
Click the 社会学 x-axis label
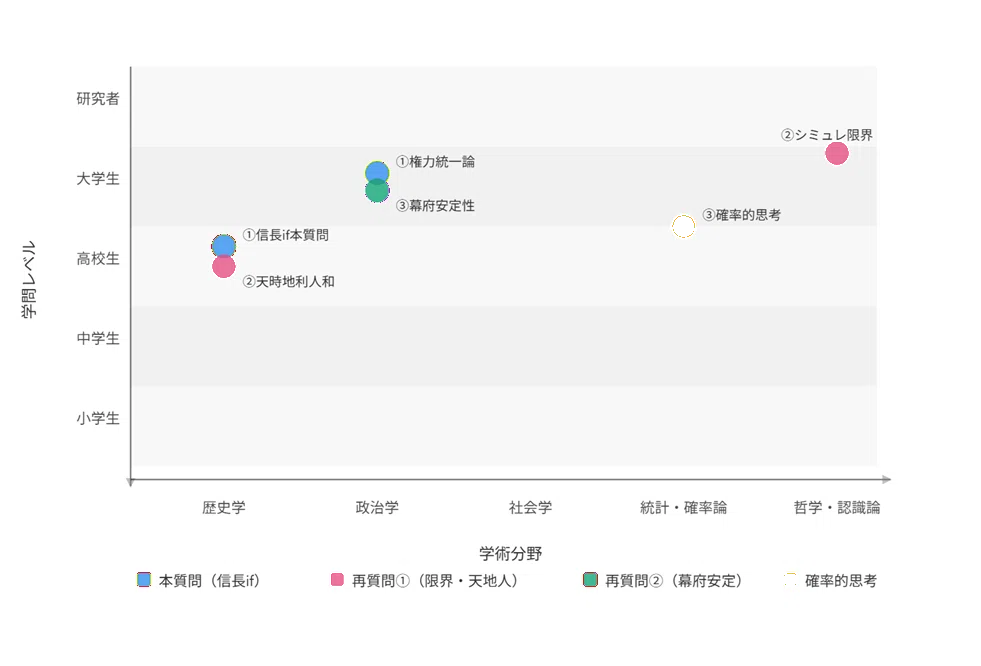pos(530,507)
